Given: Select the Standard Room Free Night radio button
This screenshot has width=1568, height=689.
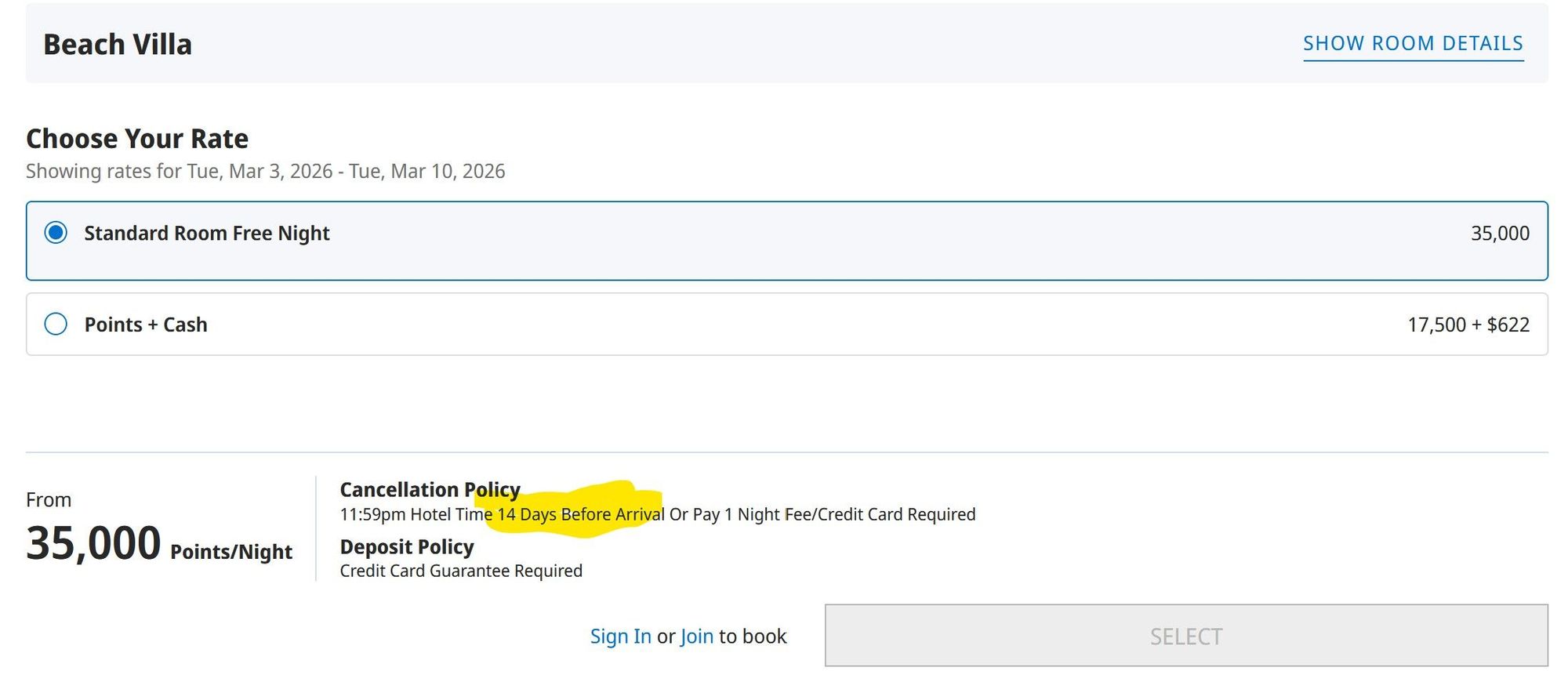Looking at the screenshot, I should coord(56,233).
